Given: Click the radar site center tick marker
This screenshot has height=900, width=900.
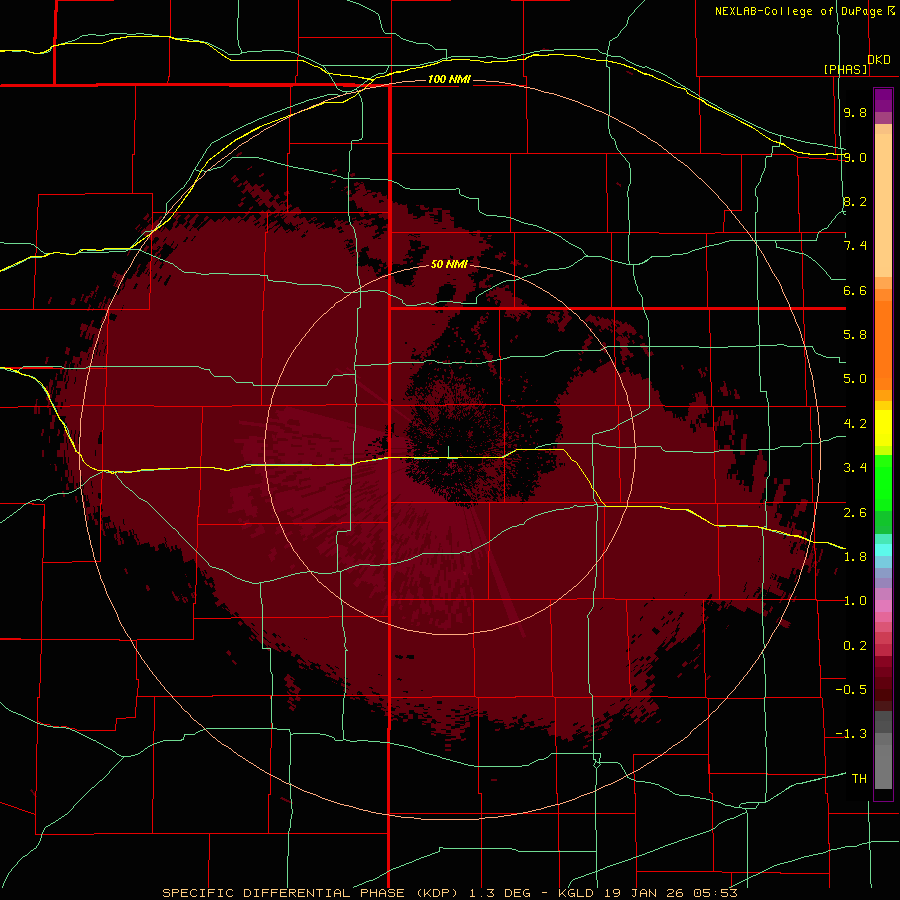Looking at the screenshot, I should (448, 452).
